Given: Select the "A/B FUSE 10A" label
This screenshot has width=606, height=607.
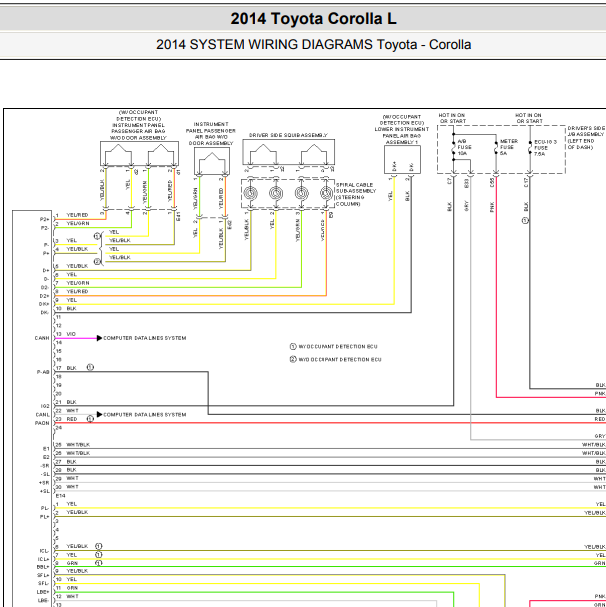Looking at the screenshot, I should pos(464,147).
